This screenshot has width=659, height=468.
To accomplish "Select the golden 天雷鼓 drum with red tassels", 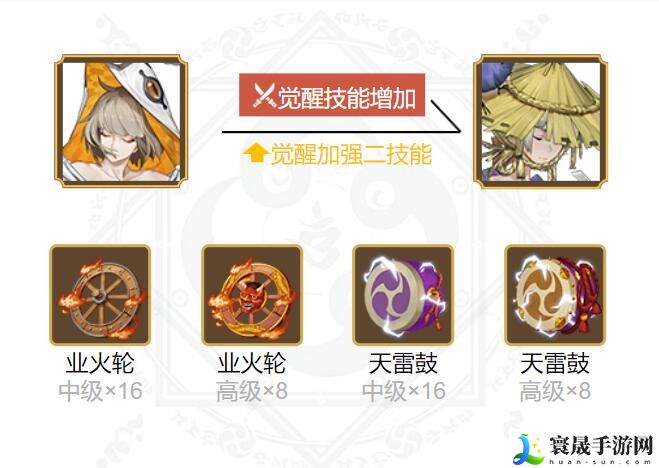I will [x=555, y=295].
